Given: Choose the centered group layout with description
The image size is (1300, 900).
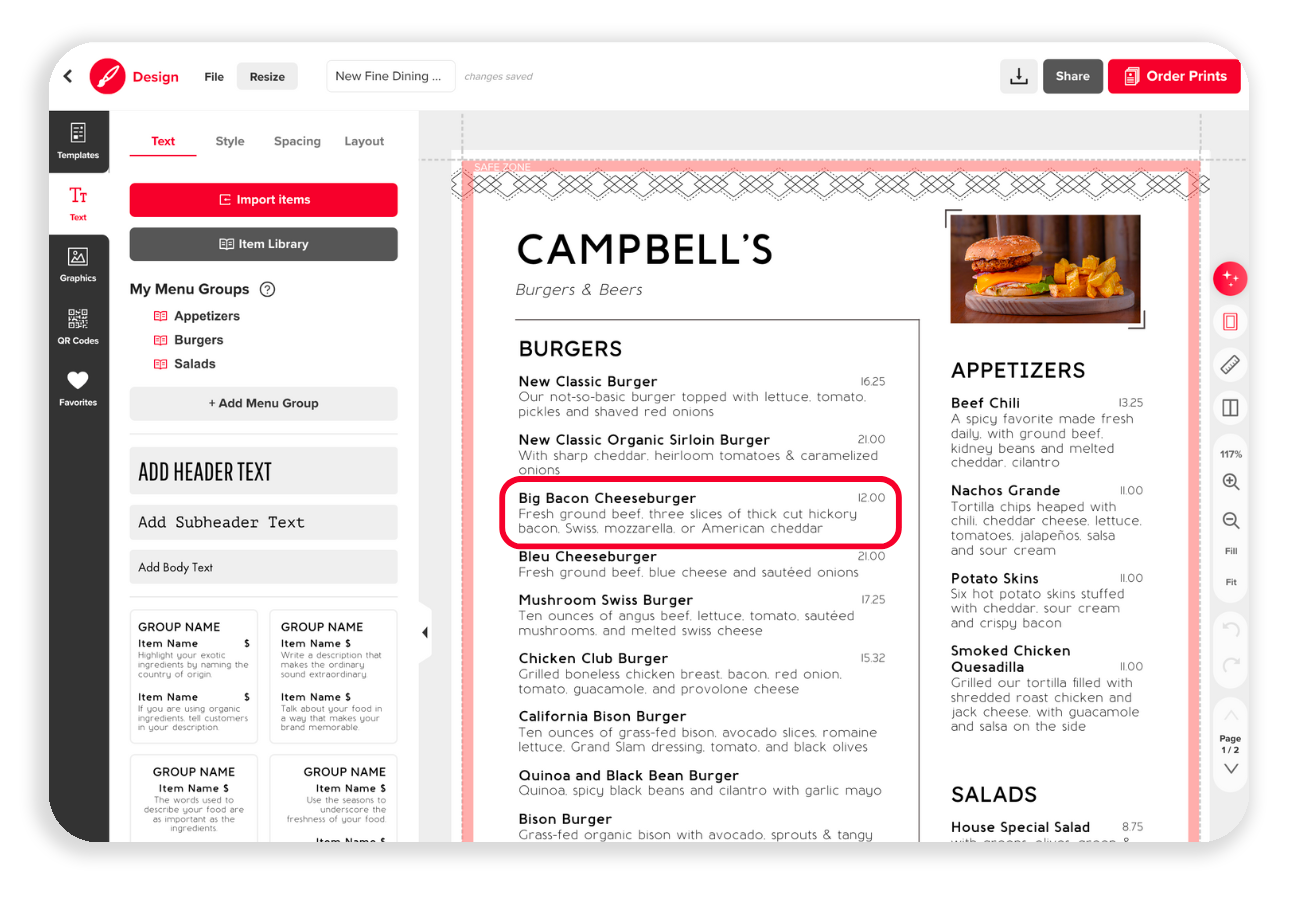Looking at the screenshot, I should [x=194, y=798].
